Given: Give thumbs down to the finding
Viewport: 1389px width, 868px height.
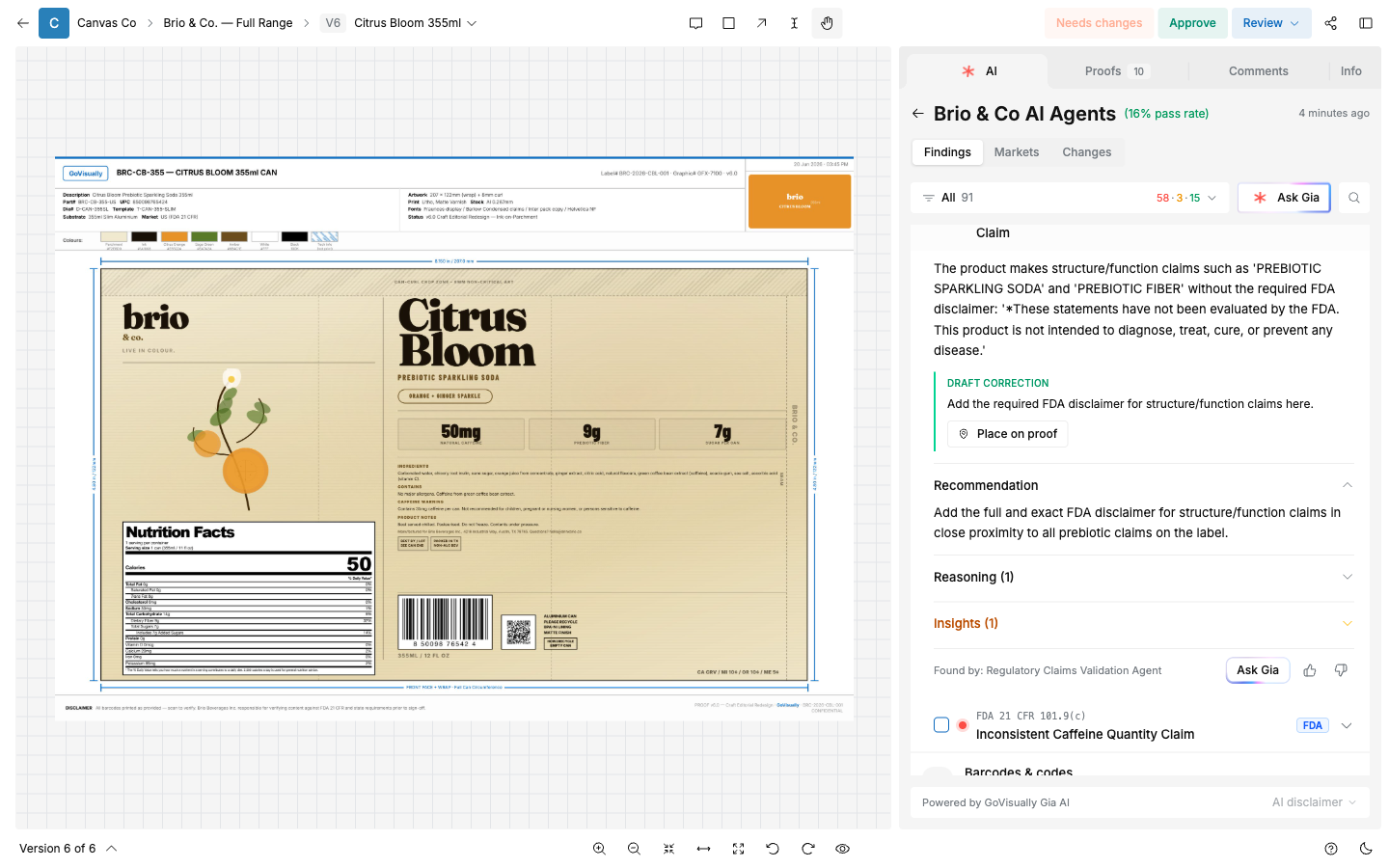Looking at the screenshot, I should coord(1341,670).
